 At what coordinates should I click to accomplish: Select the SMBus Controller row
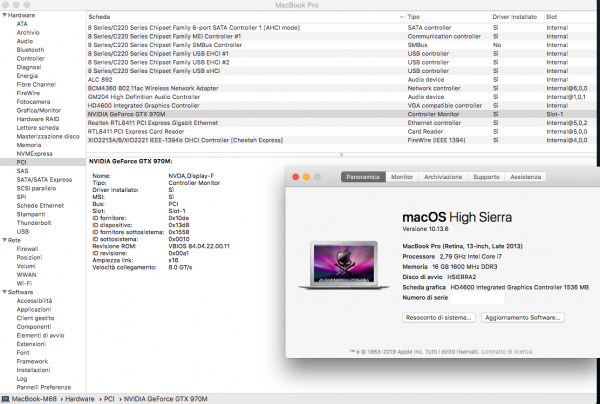tap(341, 45)
